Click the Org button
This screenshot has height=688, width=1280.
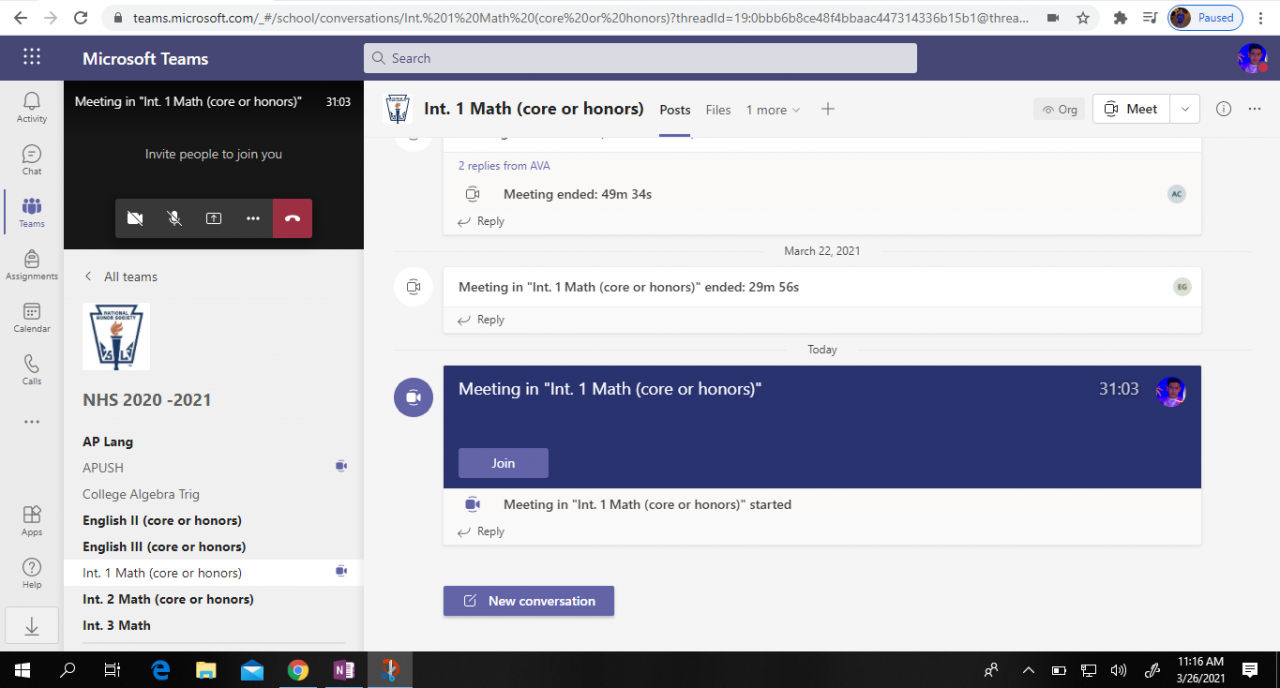click(x=1059, y=109)
